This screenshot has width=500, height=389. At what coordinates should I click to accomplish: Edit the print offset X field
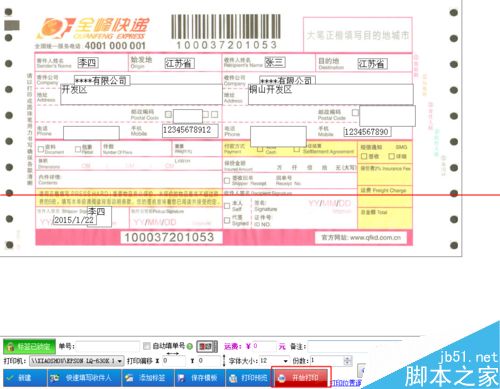point(173,361)
